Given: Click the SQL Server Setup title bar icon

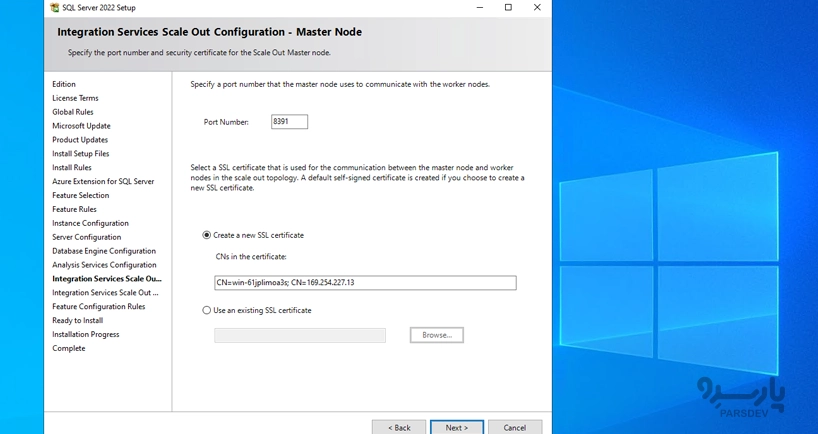Looking at the screenshot, I should point(54,7).
